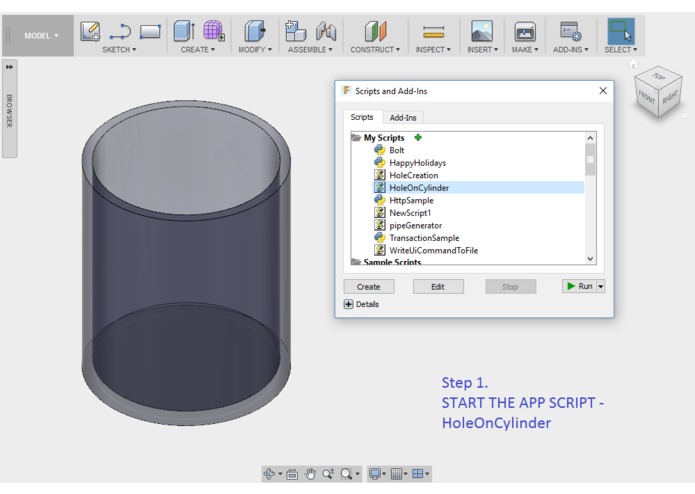695x494 pixels.
Task: Select the pipeGenerator script
Action: pos(415,226)
